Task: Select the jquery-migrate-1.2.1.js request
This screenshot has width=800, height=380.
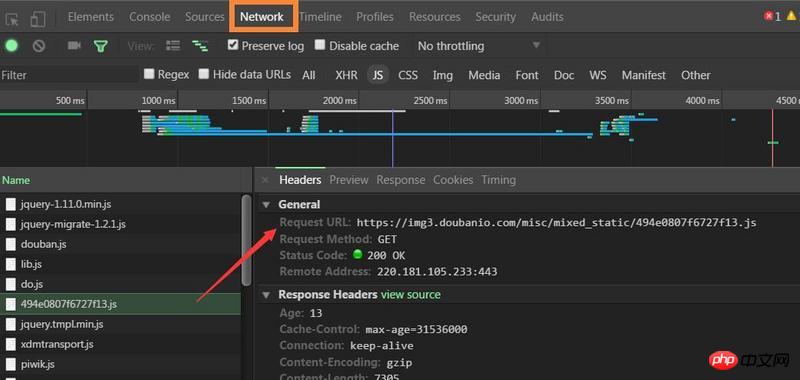Action: coord(120,224)
